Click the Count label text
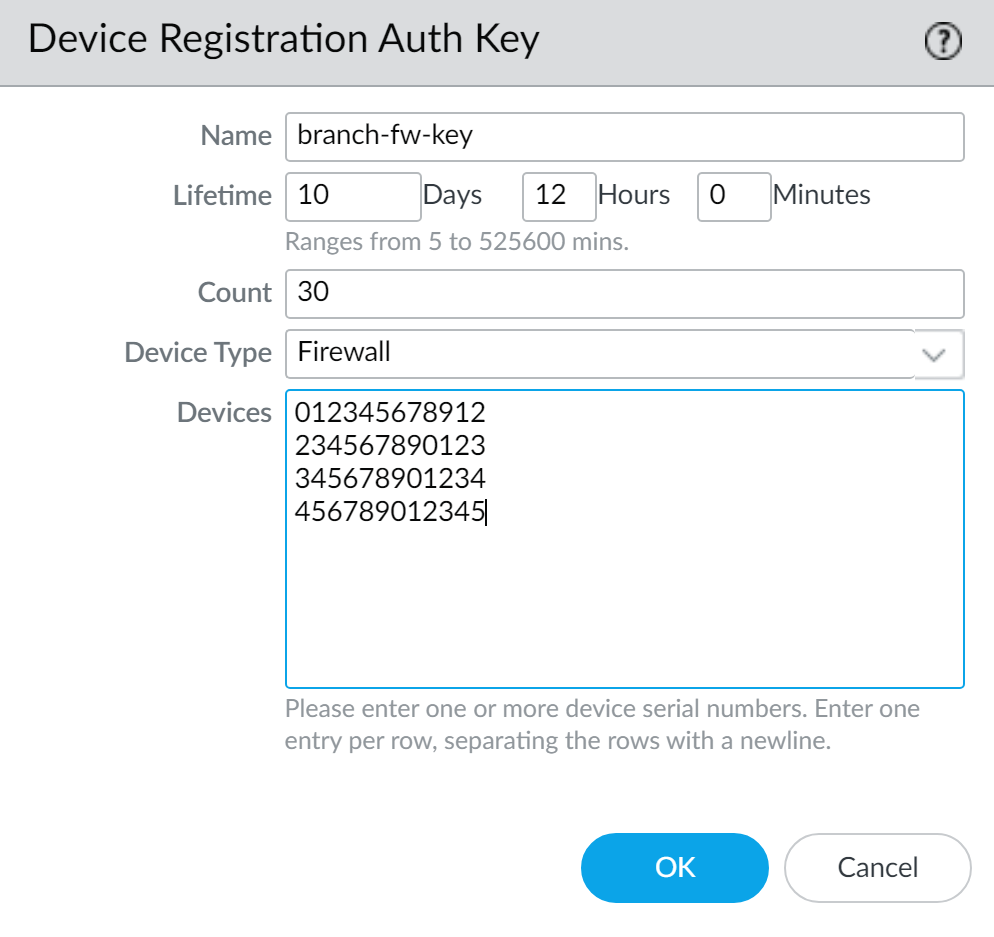 coord(235,293)
